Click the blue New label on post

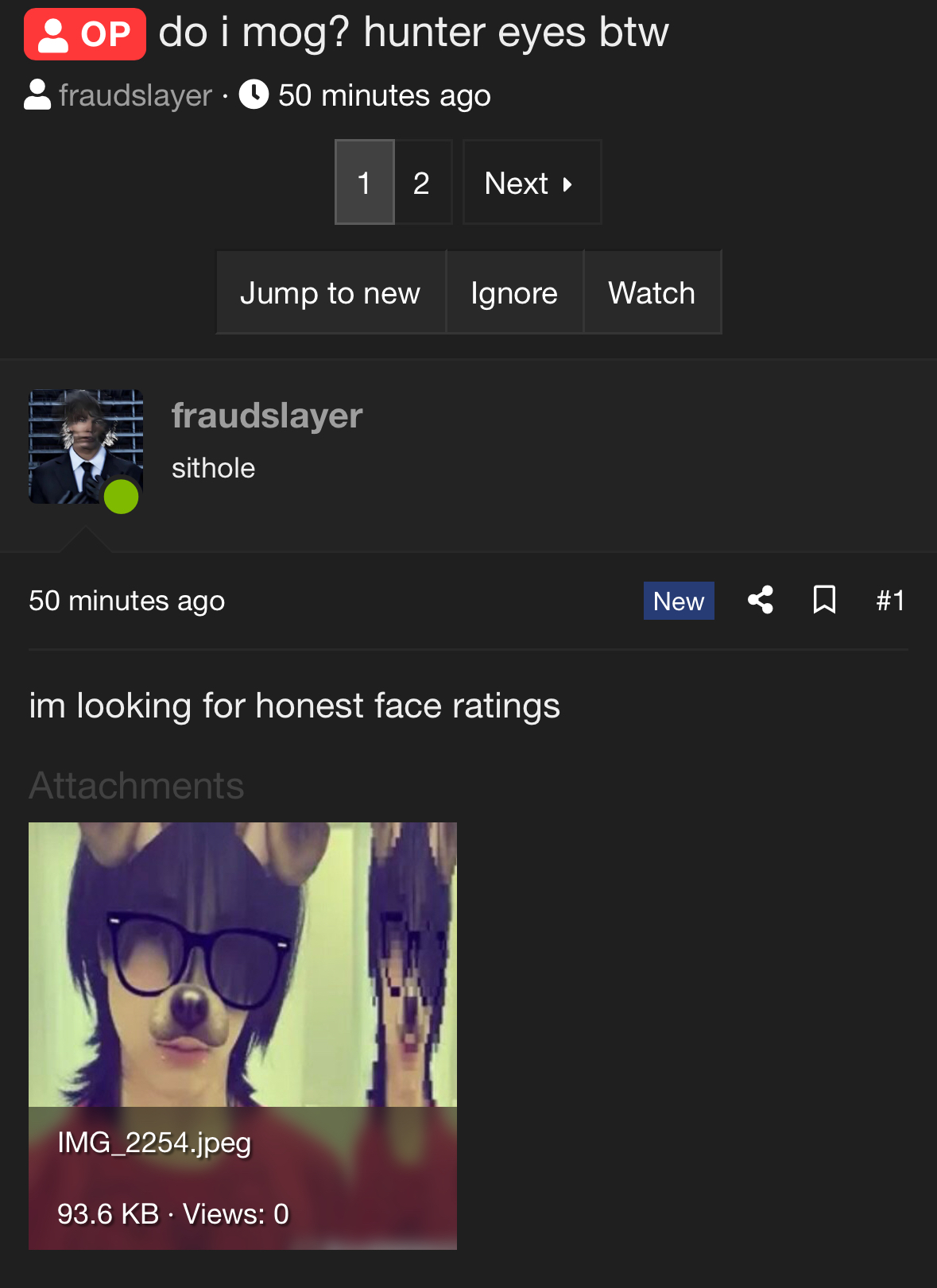[679, 601]
